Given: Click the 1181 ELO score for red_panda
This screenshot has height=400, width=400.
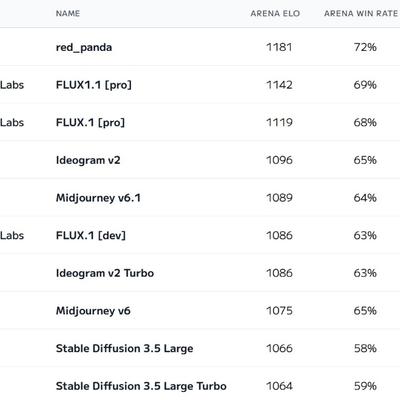Looking at the screenshot, I should [x=279, y=47].
